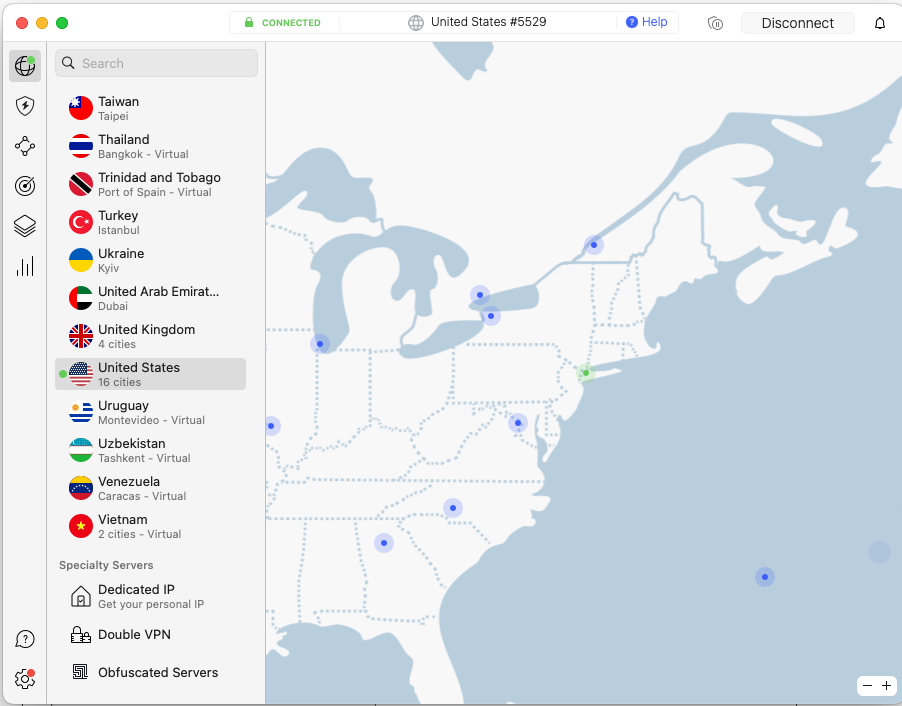The height and width of the screenshot is (706, 902).
Task: Click the Buffalo map server pin
Action: pos(491,316)
